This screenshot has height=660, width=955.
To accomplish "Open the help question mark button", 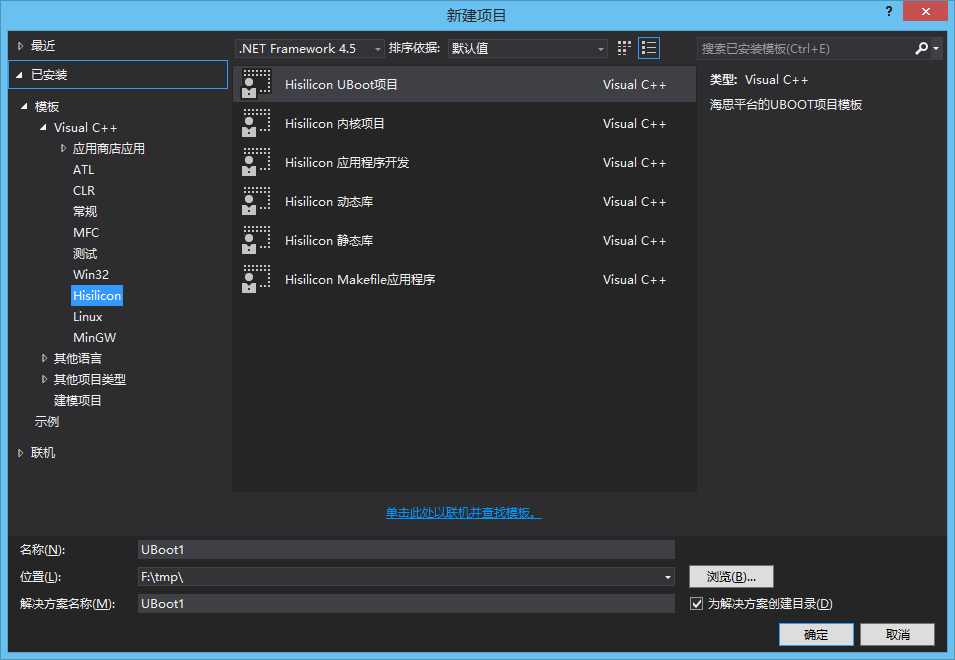I will pyautogui.click(x=889, y=11).
